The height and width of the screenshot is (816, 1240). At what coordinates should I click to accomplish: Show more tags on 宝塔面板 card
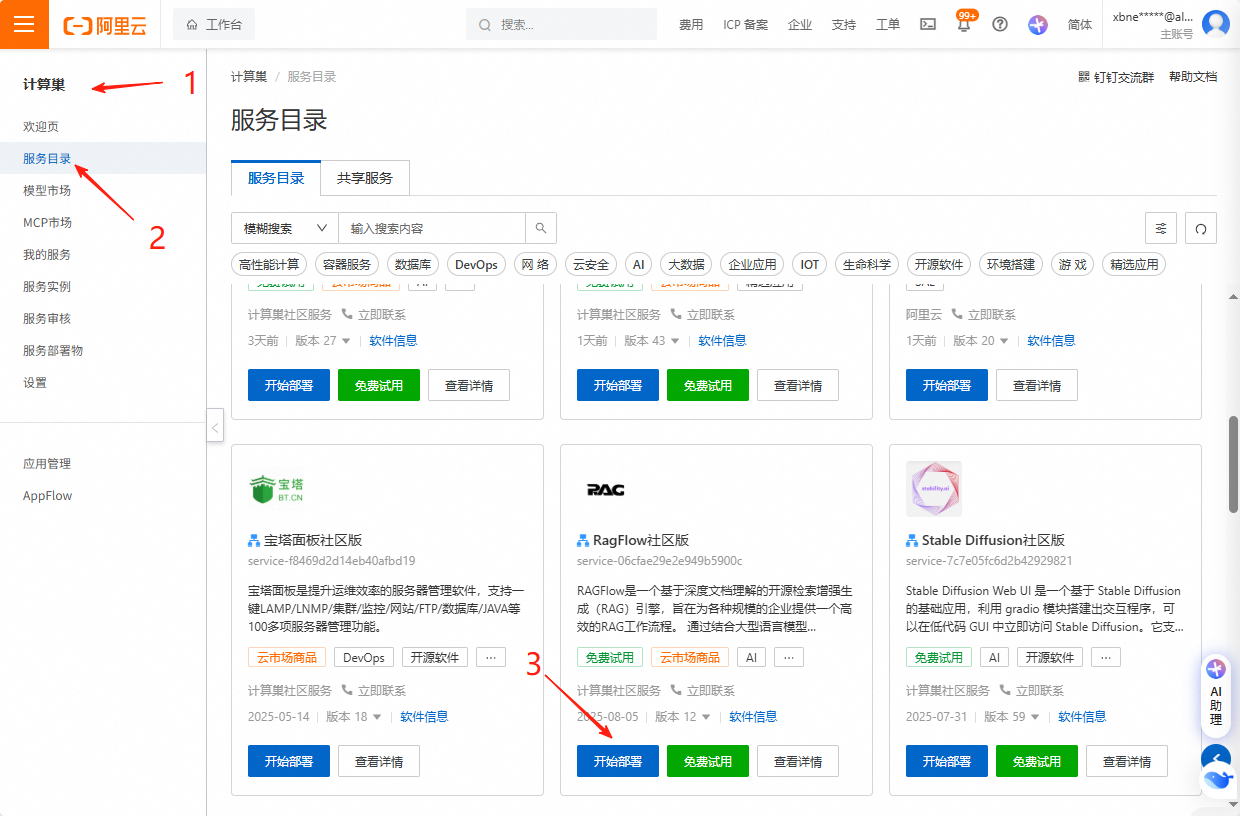click(490, 657)
